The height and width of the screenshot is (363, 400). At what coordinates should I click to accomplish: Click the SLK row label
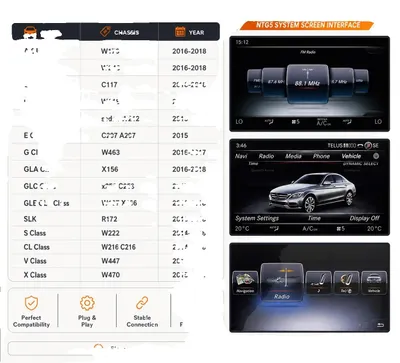(30, 219)
